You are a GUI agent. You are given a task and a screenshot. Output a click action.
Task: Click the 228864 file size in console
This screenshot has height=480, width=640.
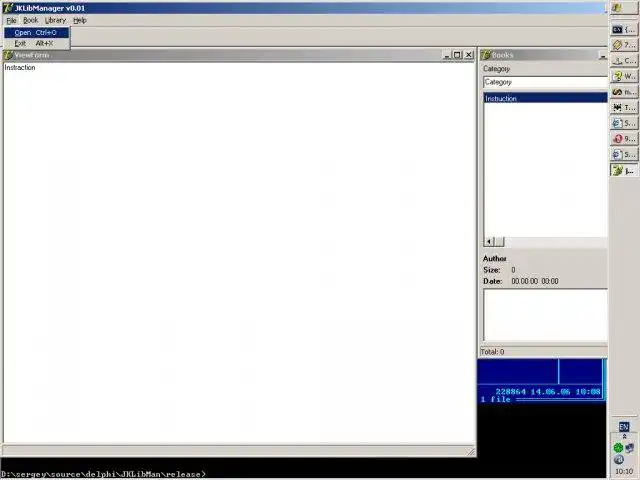[511, 391]
